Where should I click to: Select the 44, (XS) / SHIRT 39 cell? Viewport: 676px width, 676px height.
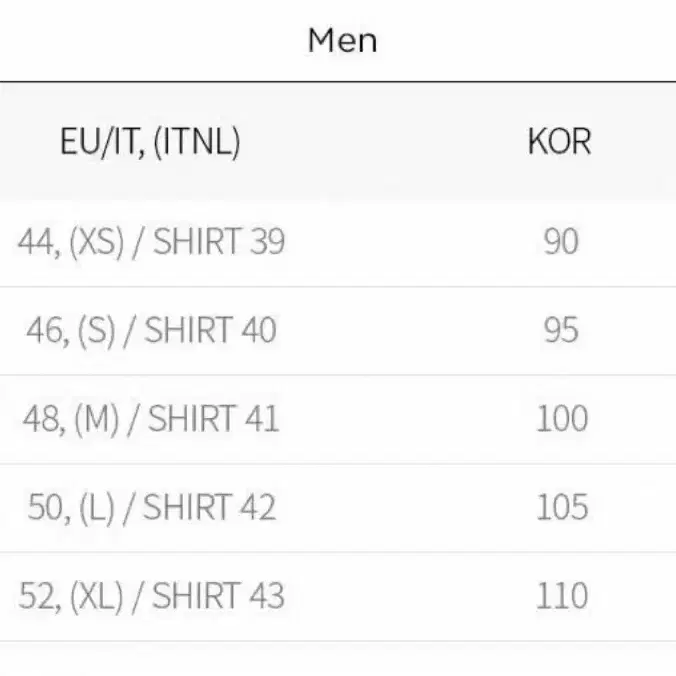(x=151, y=242)
